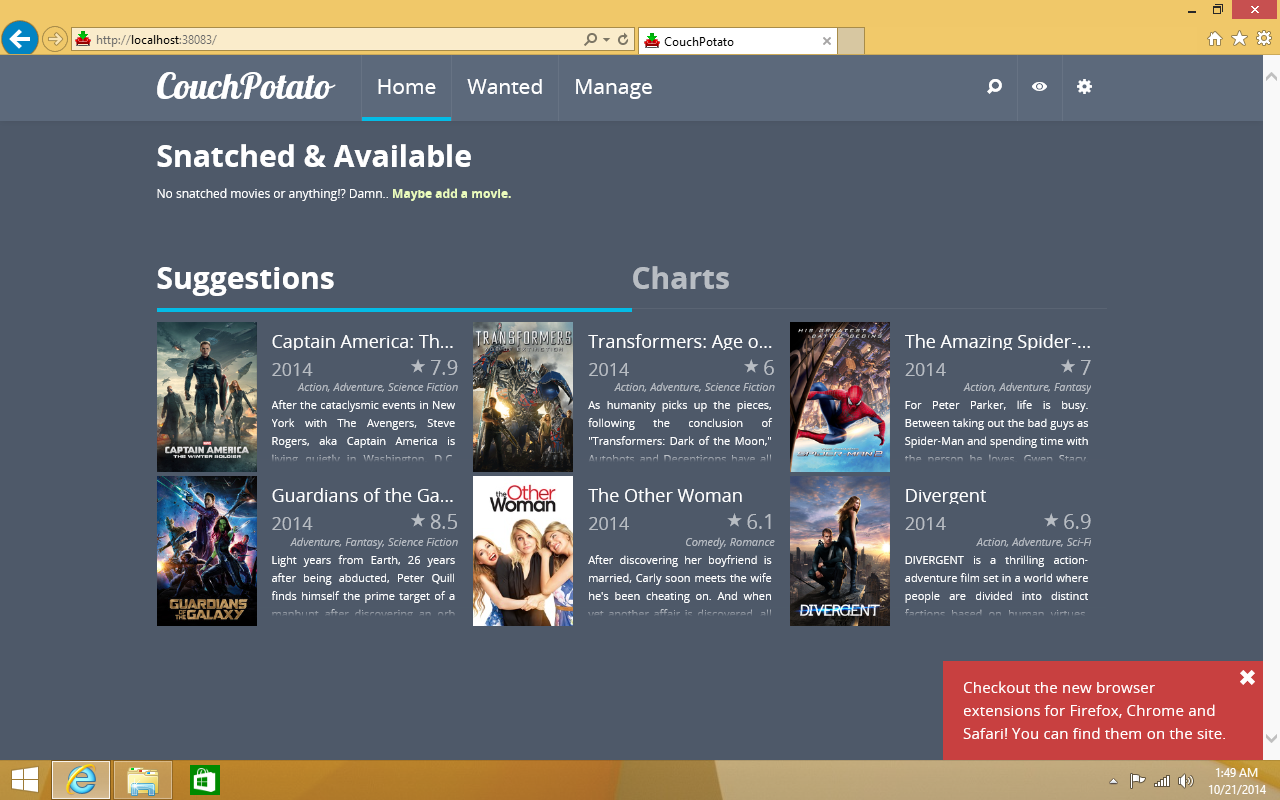This screenshot has width=1280, height=800.
Task: Click 'Comedy, Romance' genre text
Action: (x=730, y=542)
